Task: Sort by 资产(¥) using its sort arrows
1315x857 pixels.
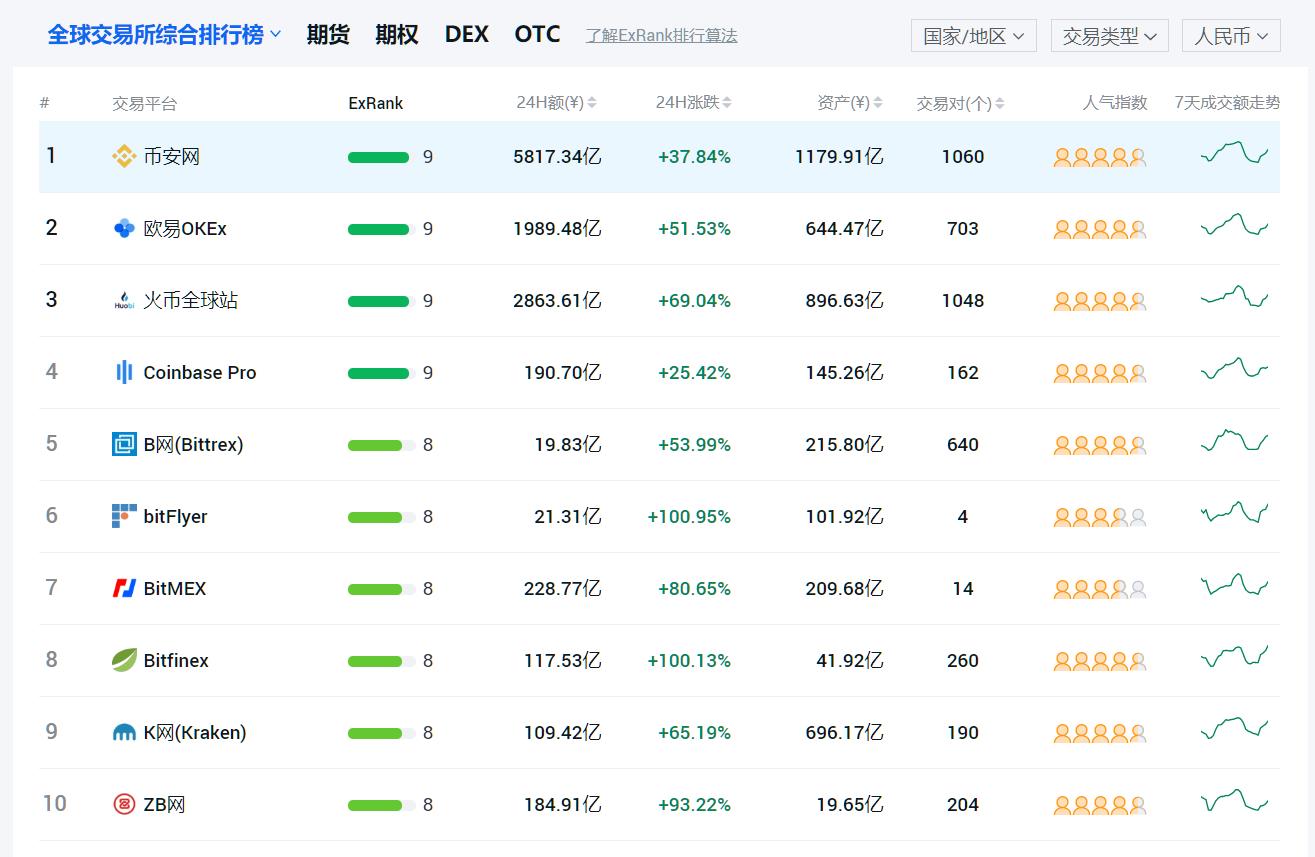Action: [878, 103]
